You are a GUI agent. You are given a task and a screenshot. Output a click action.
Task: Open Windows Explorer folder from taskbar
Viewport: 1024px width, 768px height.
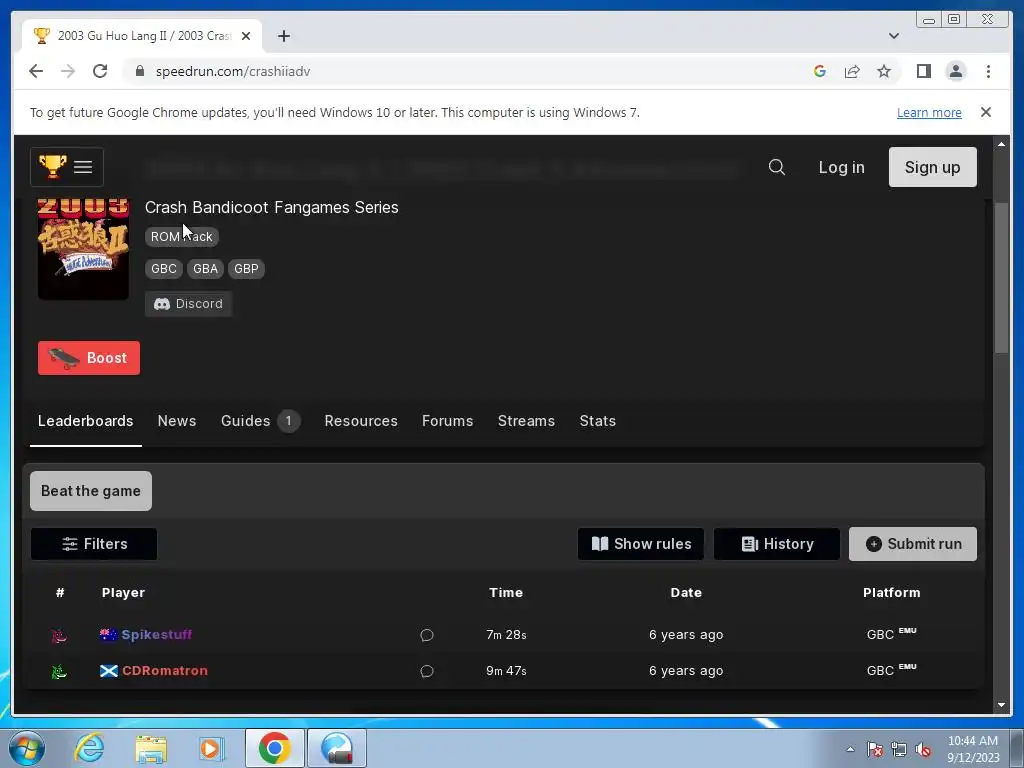(x=151, y=748)
